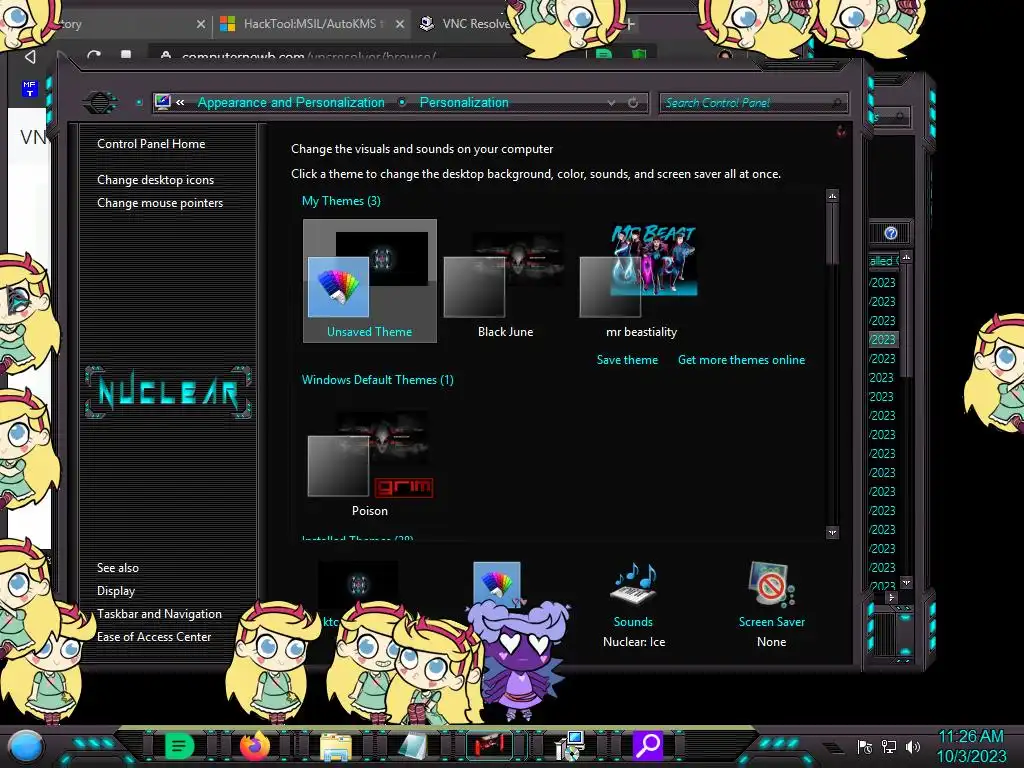Open Control Panel Home link
This screenshot has width=1024, height=768.
(x=151, y=144)
